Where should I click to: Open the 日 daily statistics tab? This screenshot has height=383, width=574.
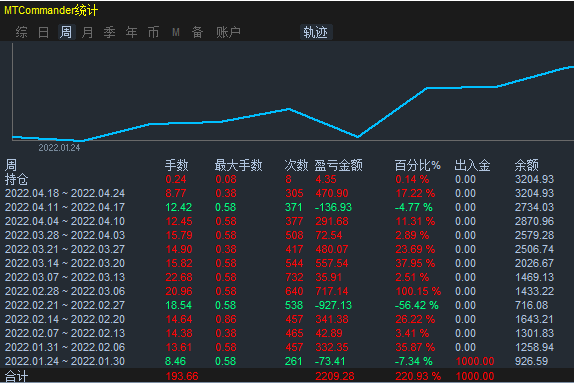pos(44,32)
